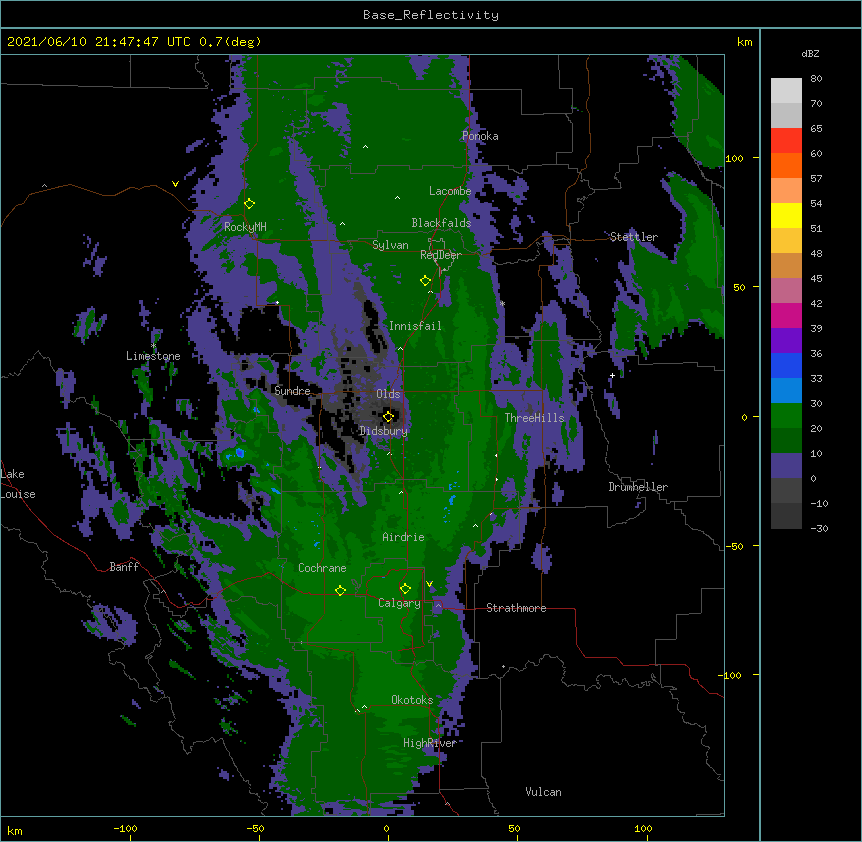Pick the magenta 39-42 dBZ legend swatch
Image resolution: width=862 pixels, height=842 pixels.
[786, 315]
